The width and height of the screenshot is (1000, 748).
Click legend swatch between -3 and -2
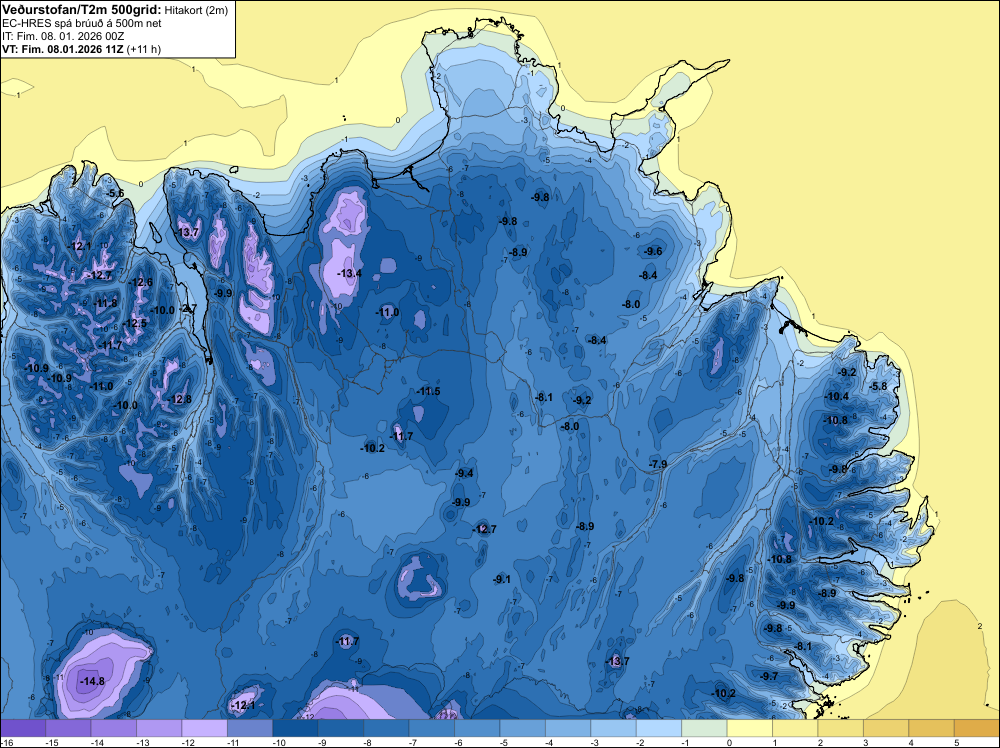tap(614, 728)
